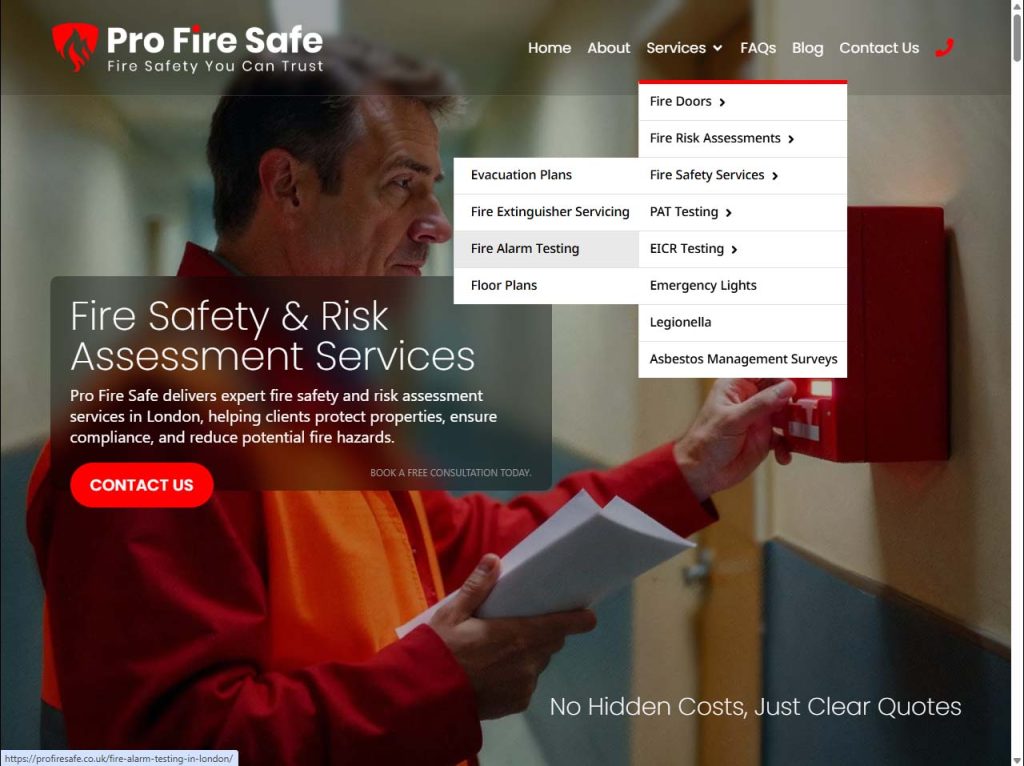Click Fire Safety Services chevron

click(775, 176)
